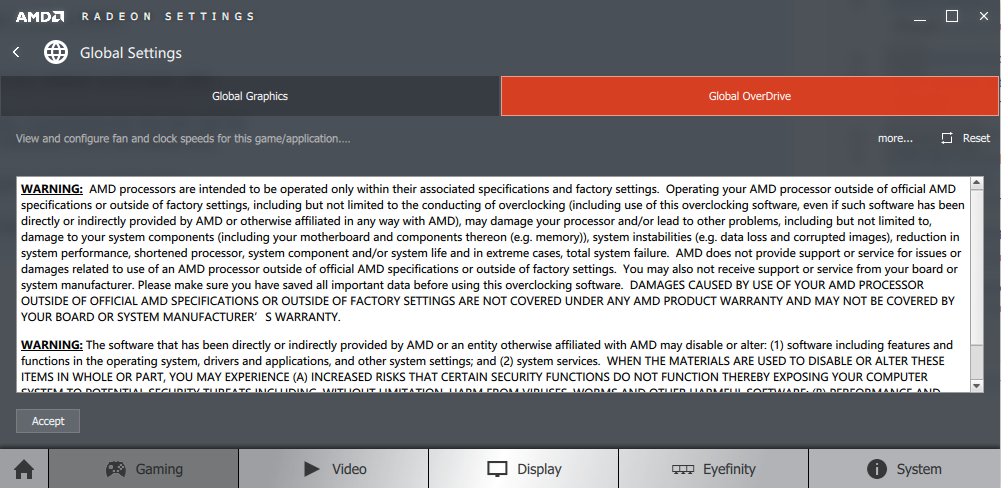Click the second underlined WARNING: heading

pos(52,345)
